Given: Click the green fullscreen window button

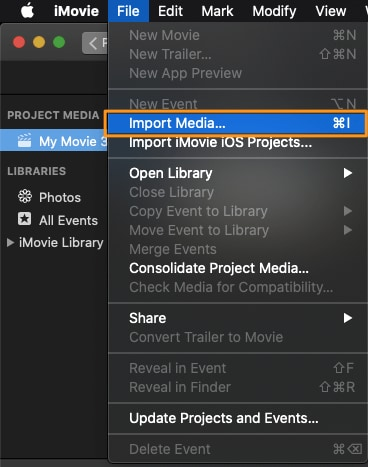Looking at the screenshot, I should (59, 42).
